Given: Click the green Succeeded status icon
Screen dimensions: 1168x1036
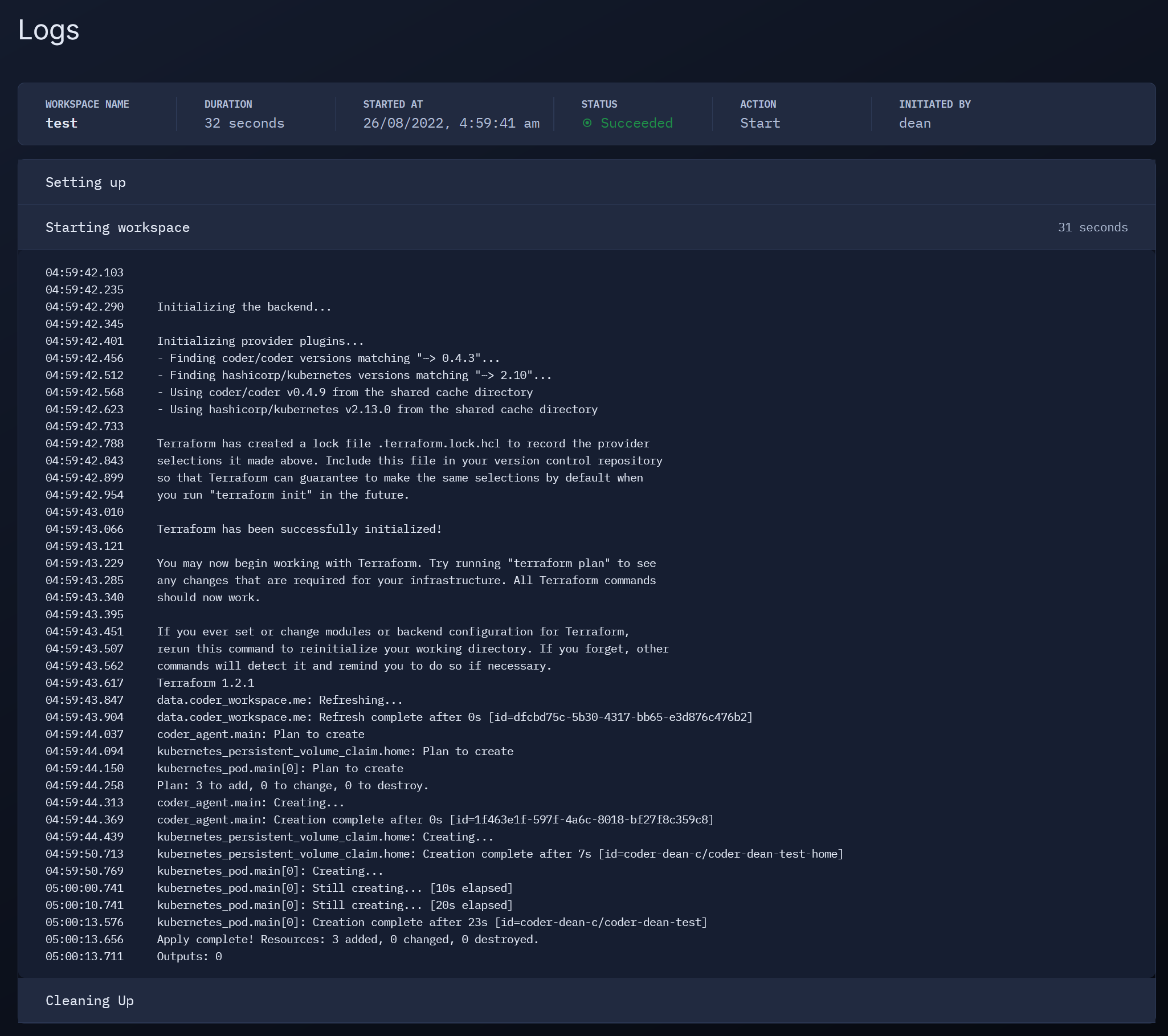Looking at the screenshot, I should 587,123.
